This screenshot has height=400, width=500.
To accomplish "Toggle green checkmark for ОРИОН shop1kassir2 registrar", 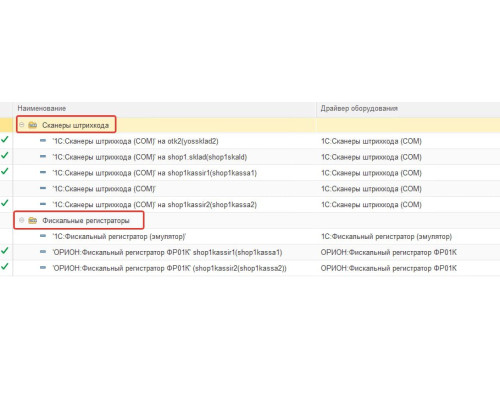I will click(x=5, y=267).
